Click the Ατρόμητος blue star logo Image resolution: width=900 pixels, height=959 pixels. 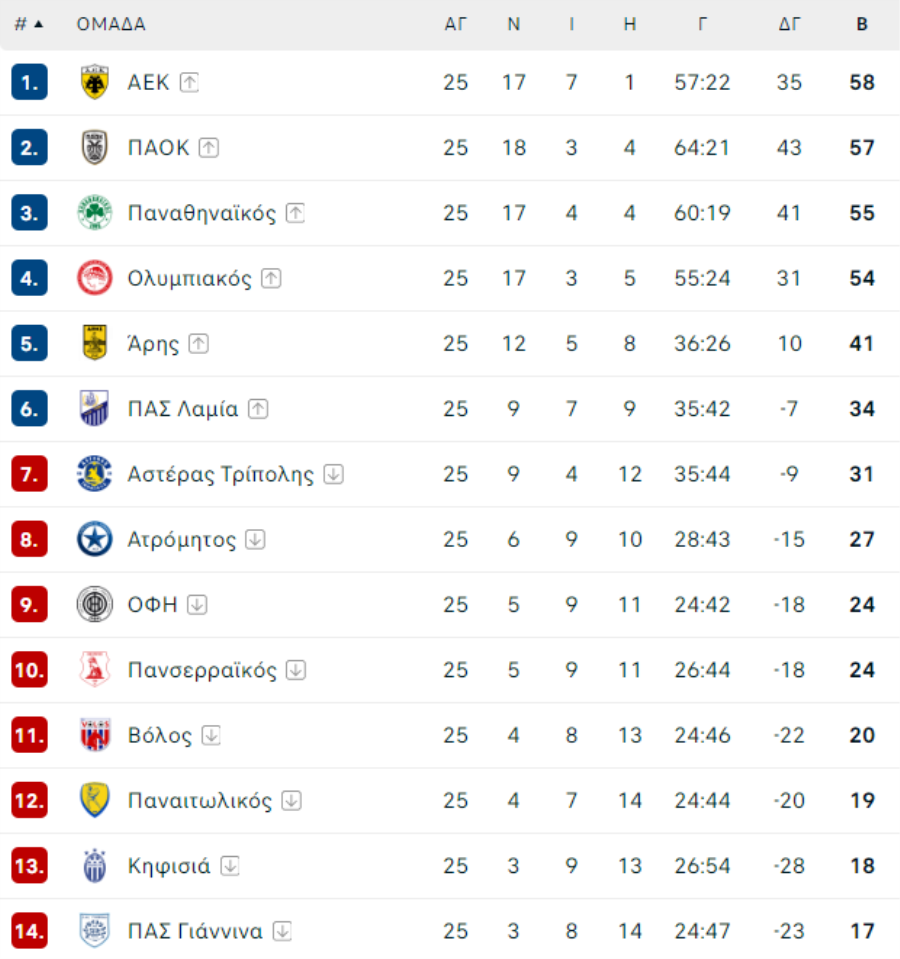[x=95, y=540]
